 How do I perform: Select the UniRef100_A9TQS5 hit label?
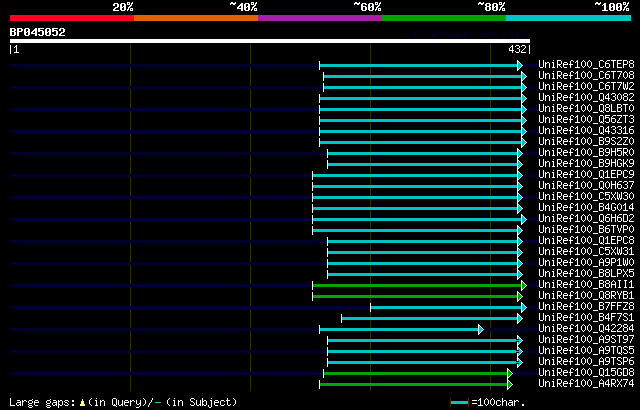click(x=586, y=350)
